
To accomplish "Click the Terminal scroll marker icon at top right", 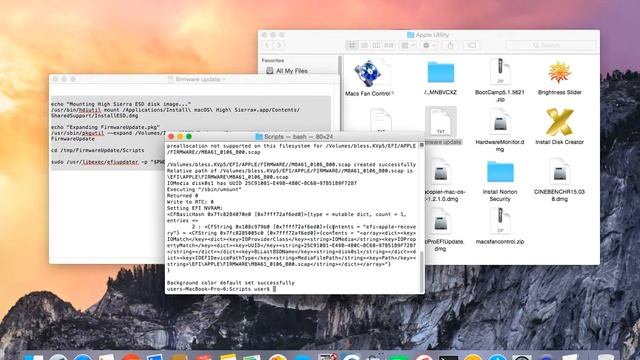I will coord(422,145).
